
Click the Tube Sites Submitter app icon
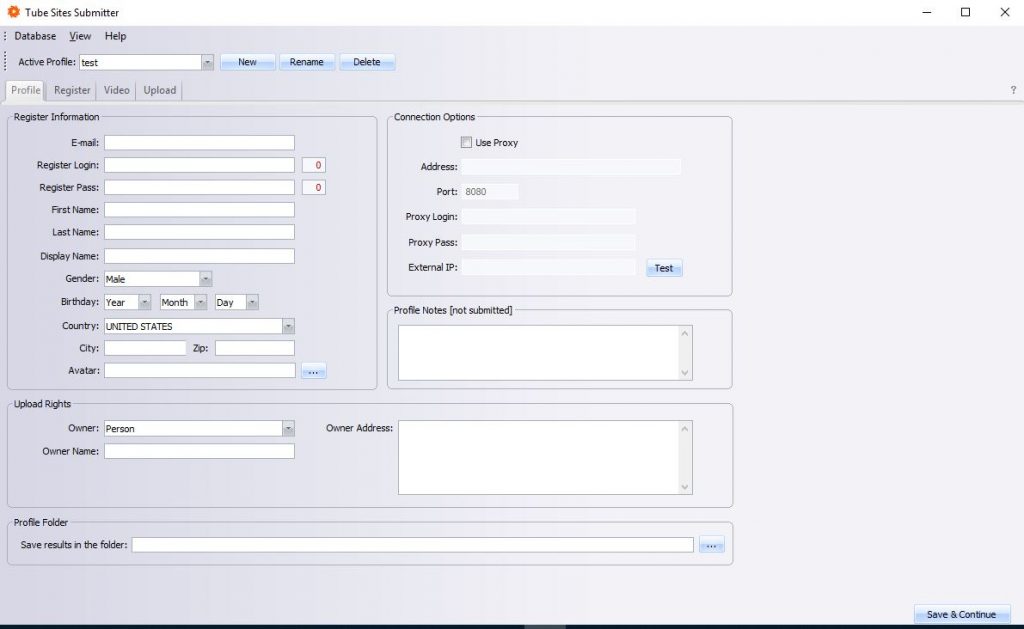click(13, 12)
